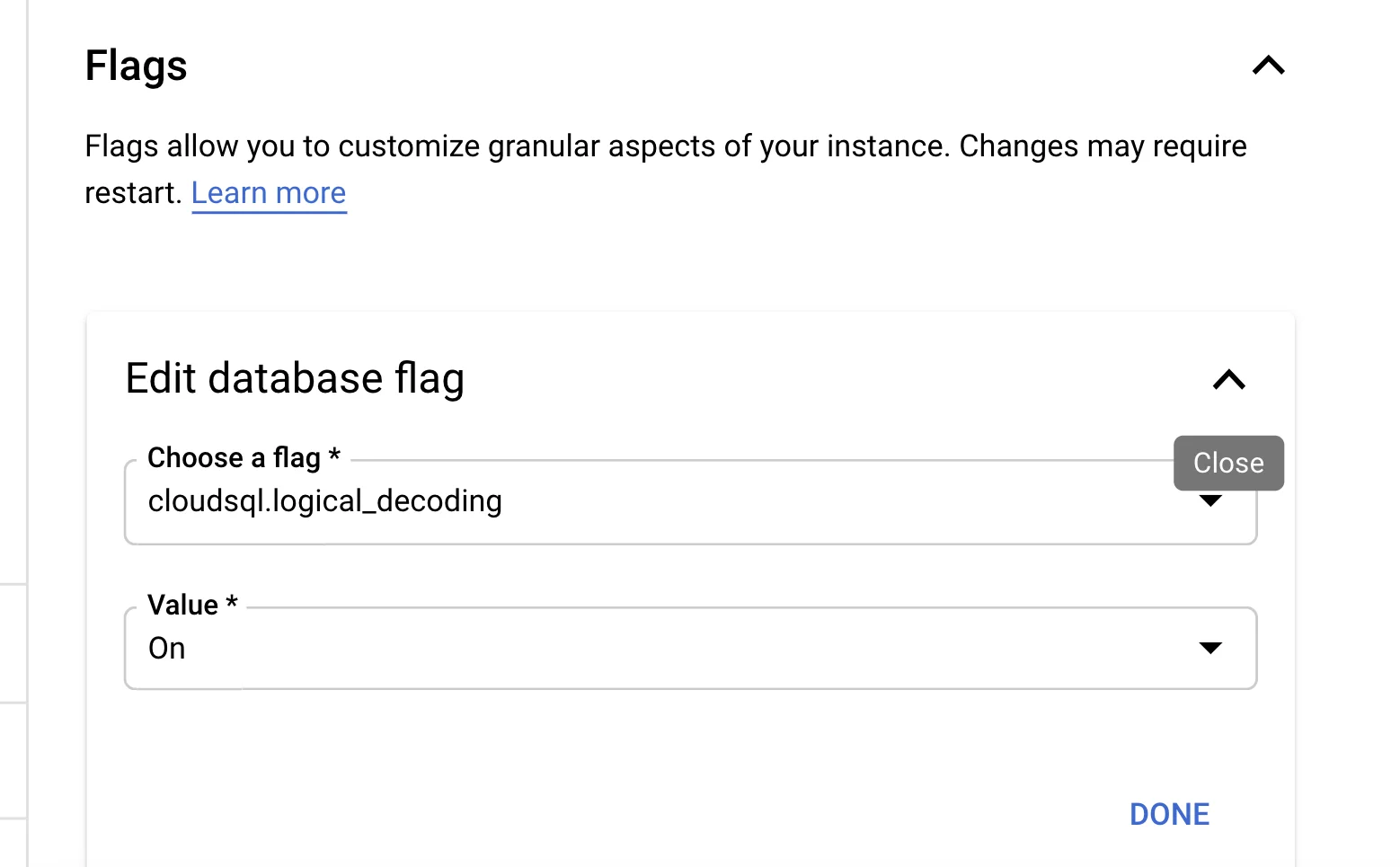Click the Flags section heading
1400x867 pixels.
(136, 66)
